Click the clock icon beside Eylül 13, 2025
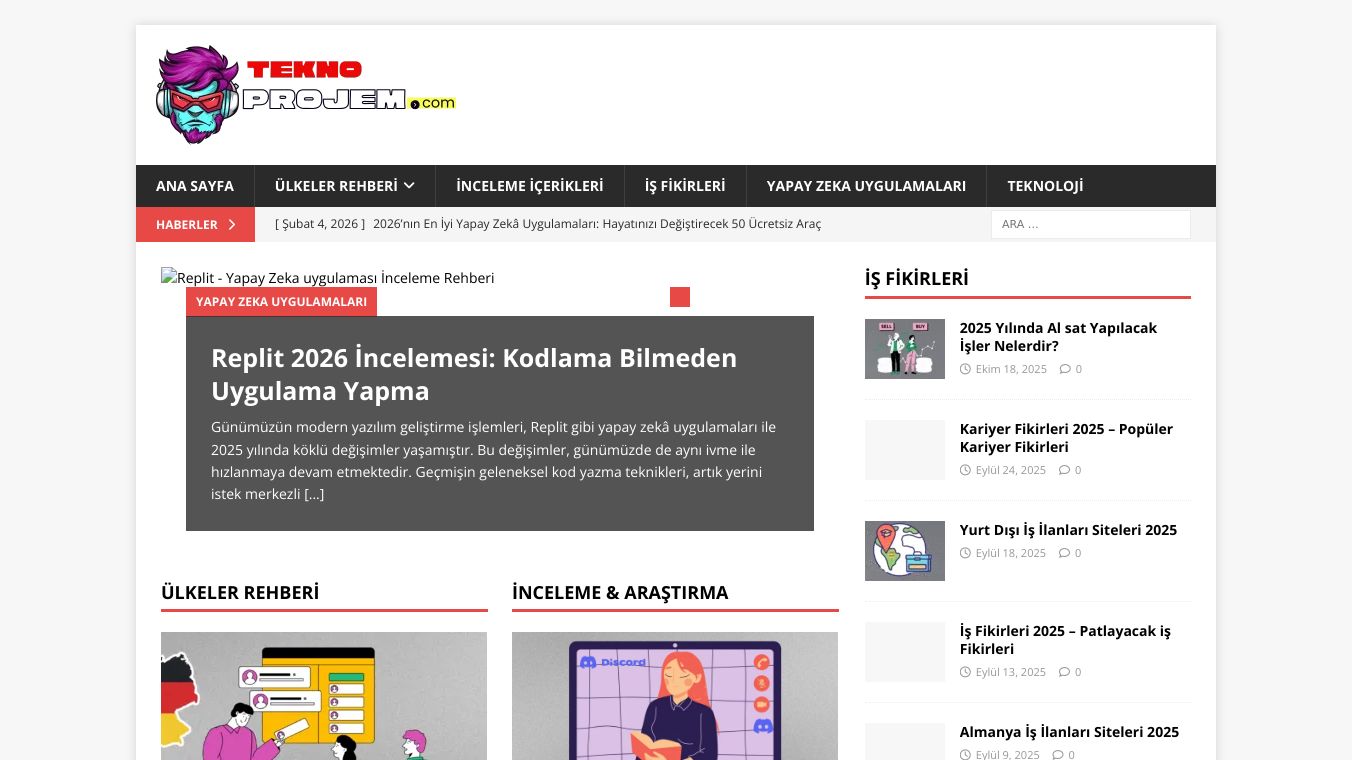This screenshot has width=1352, height=760. (x=965, y=672)
